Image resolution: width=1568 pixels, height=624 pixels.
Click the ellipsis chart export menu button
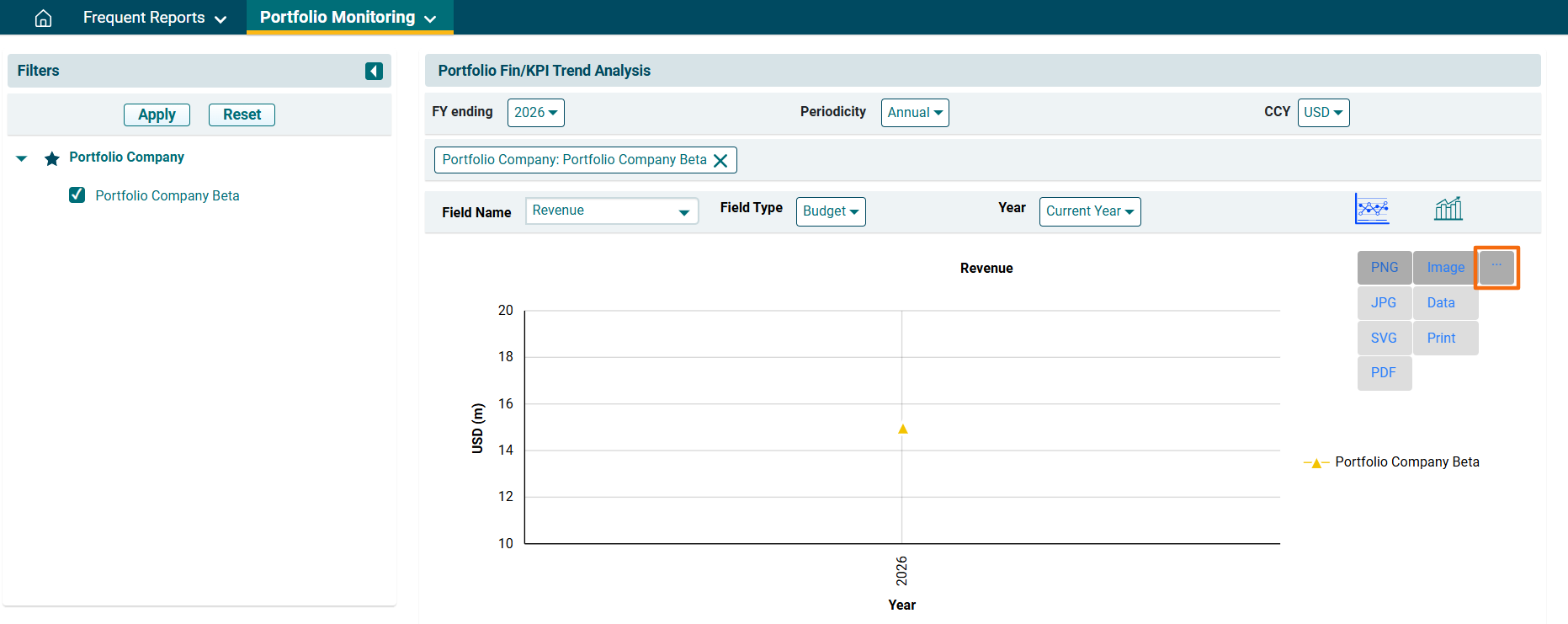coord(1496,267)
